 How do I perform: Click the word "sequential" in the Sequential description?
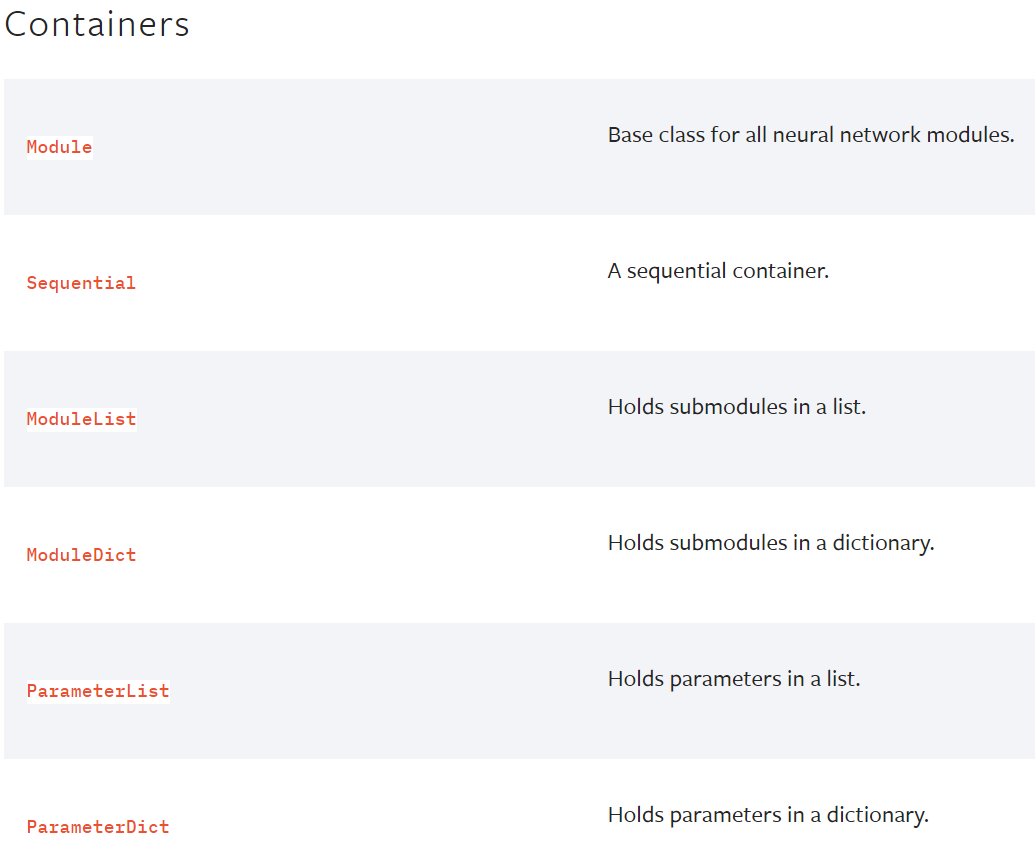tap(677, 271)
